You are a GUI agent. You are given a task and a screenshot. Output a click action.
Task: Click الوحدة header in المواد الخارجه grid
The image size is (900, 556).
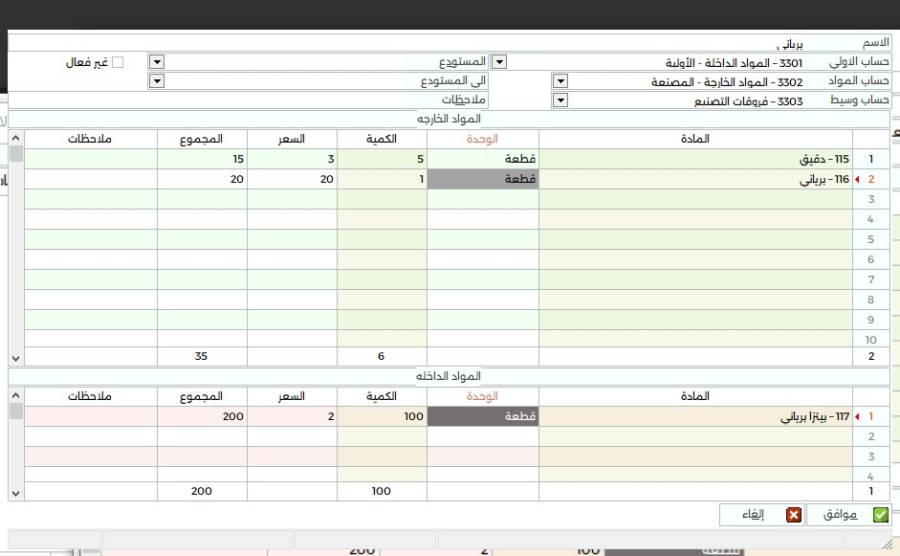pos(483,139)
